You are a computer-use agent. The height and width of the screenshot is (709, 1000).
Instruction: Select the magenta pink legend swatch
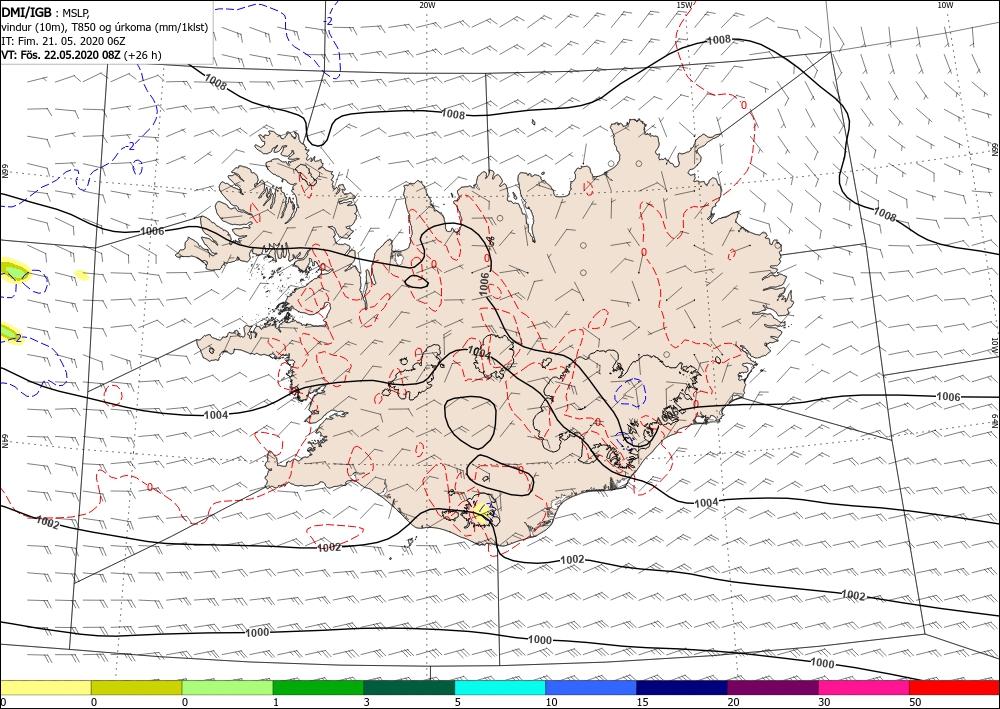864,687
